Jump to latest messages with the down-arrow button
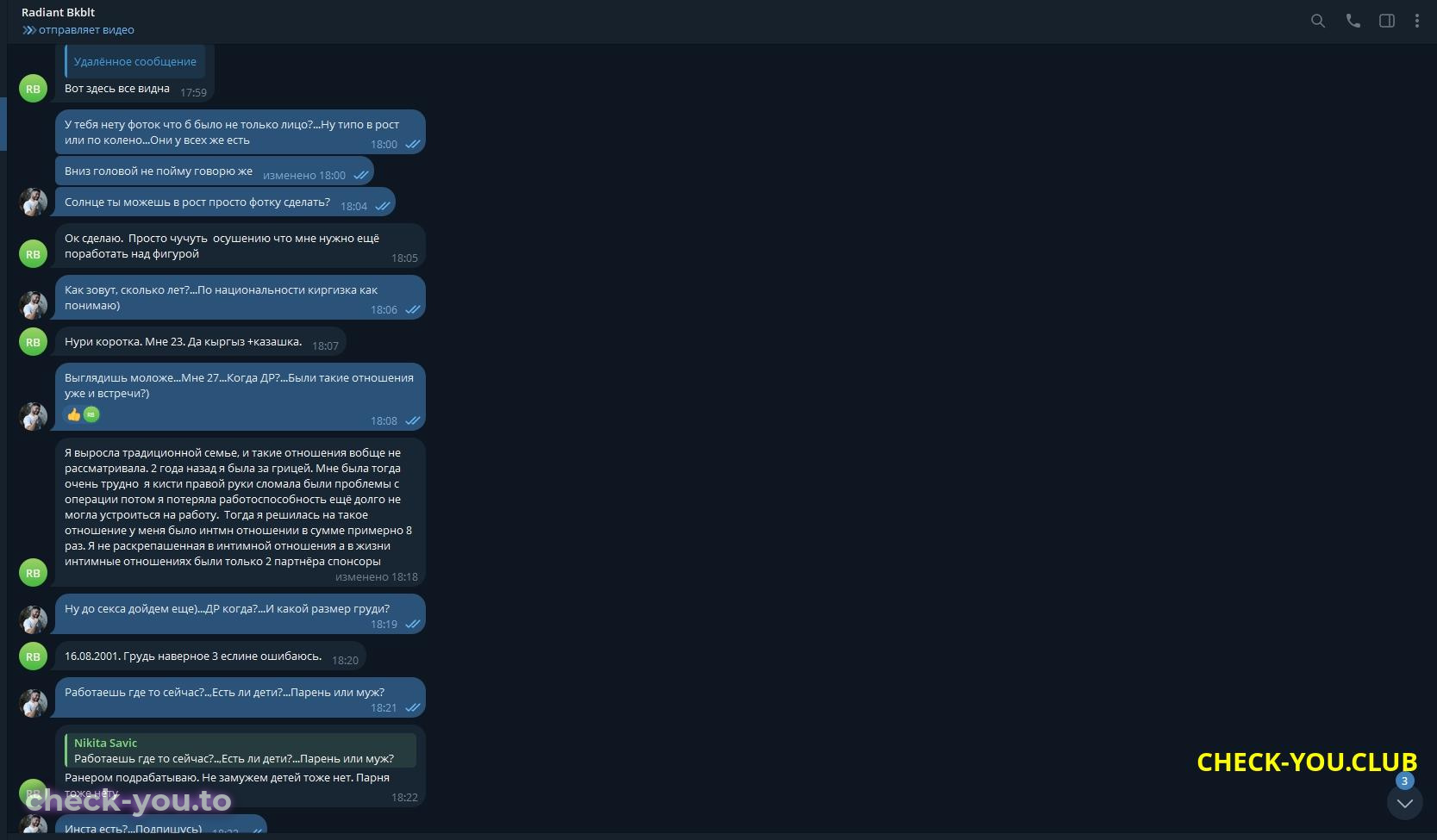The height and width of the screenshot is (840, 1437). [1405, 803]
